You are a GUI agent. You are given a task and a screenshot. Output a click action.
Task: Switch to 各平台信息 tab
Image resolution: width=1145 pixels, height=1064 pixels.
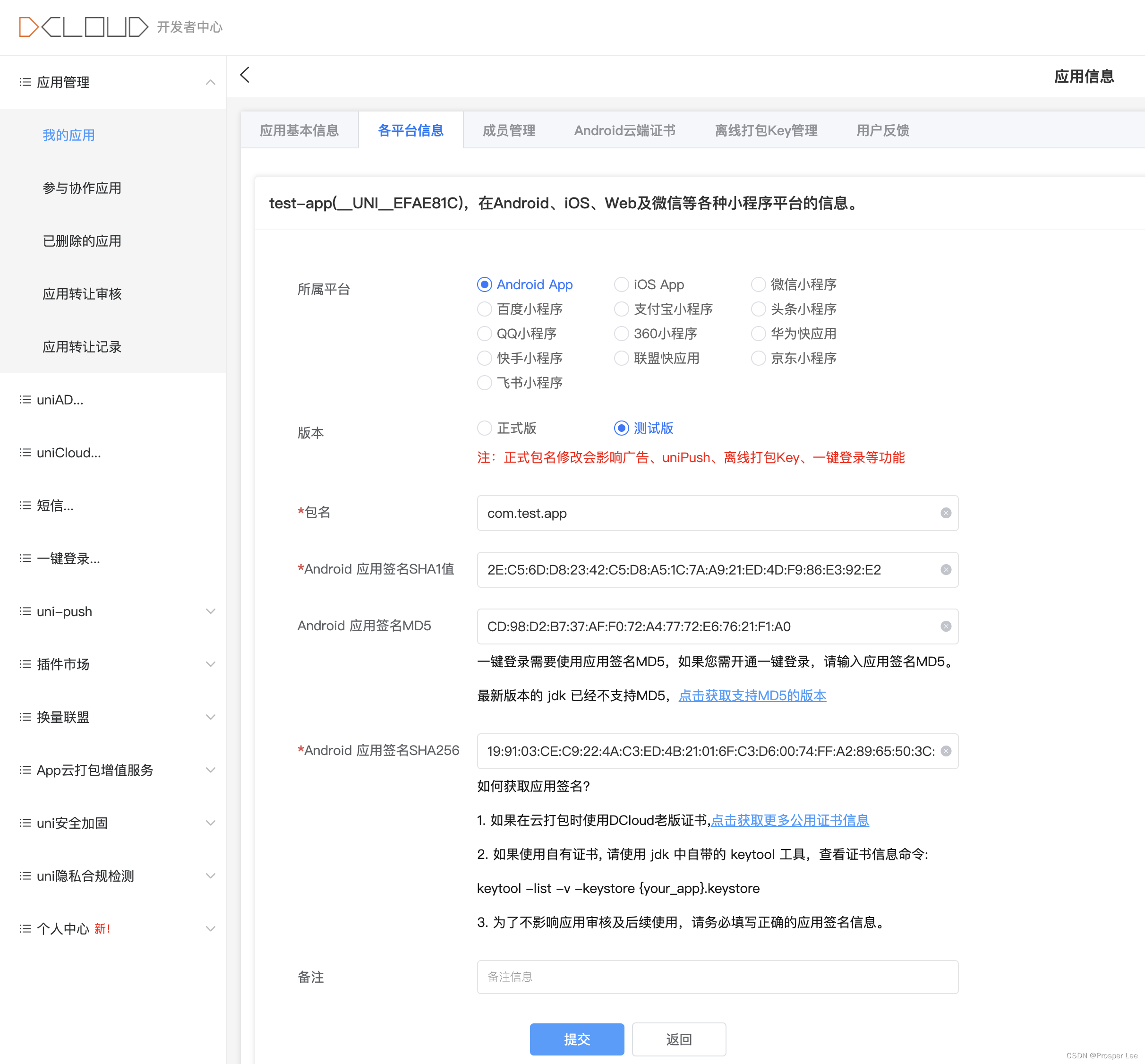(x=411, y=131)
